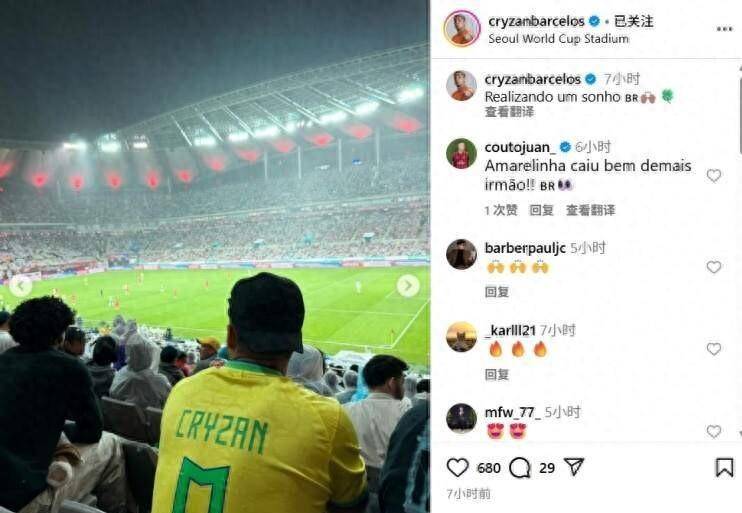Open Seoul World Cup Stadium location
This screenshot has width=742, height=513.
pyautogui.click(x=558, y=39)
